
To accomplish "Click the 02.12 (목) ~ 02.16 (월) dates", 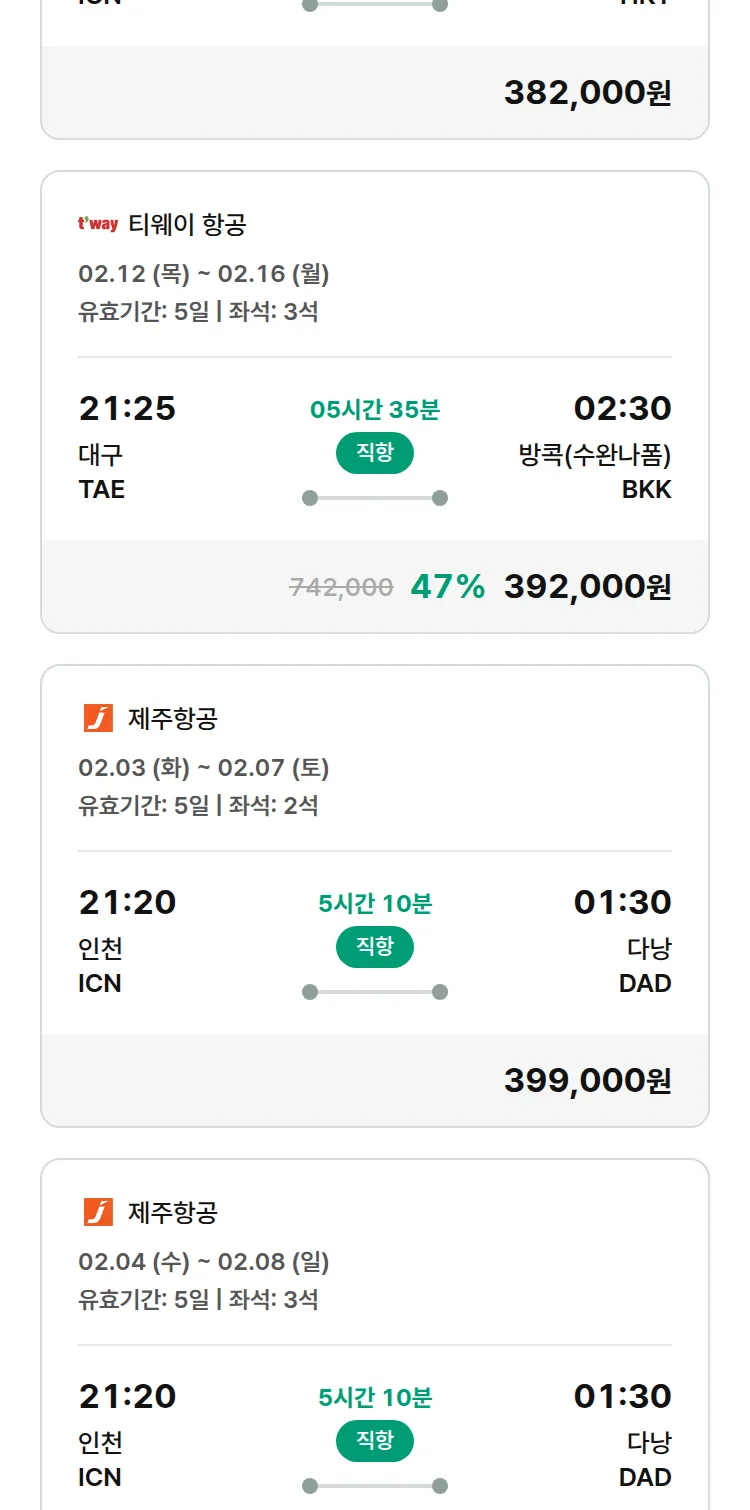I will point(204,274).
